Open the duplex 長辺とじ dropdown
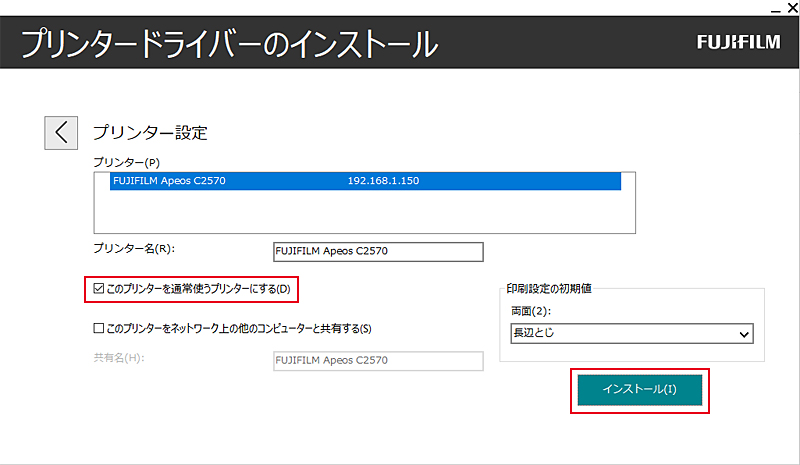Image resolution: width=800 pixels, height=465 pixels. pyautogui.click(x=632, y=333)
